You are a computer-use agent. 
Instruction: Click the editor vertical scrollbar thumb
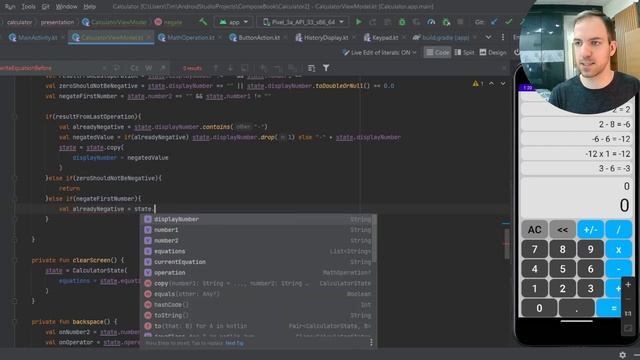(507, 244)
